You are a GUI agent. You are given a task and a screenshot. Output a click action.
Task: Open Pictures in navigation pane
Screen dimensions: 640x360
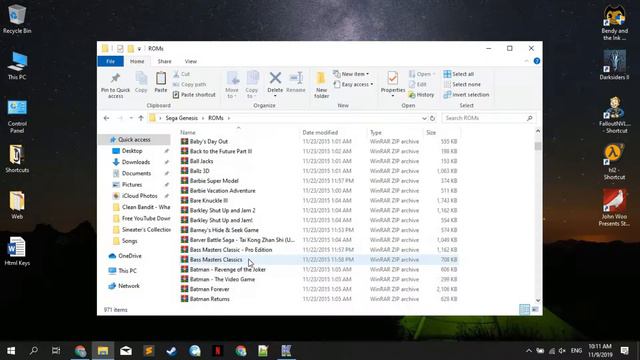pos(132,184)
